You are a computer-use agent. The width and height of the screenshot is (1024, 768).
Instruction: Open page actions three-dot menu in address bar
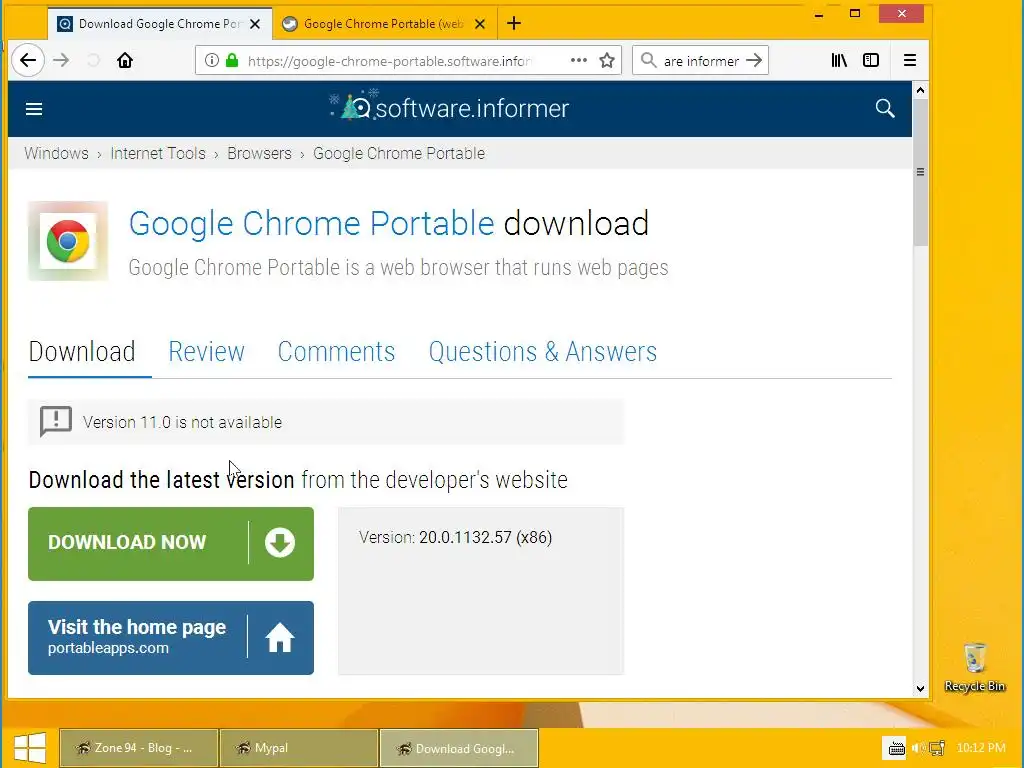click(579, 60)
